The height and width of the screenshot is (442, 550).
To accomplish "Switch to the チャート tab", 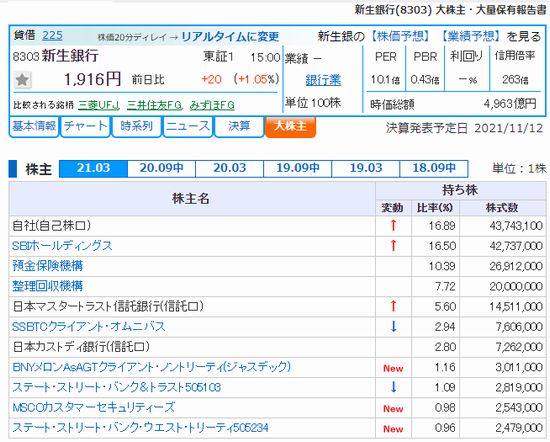I will coord(86,126).
